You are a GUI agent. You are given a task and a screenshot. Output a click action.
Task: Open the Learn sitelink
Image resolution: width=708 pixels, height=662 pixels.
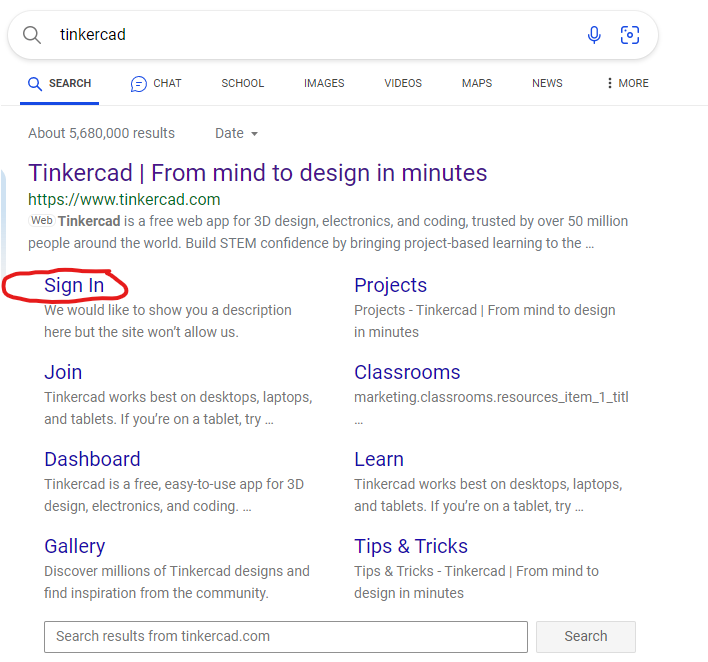point(379,459)
